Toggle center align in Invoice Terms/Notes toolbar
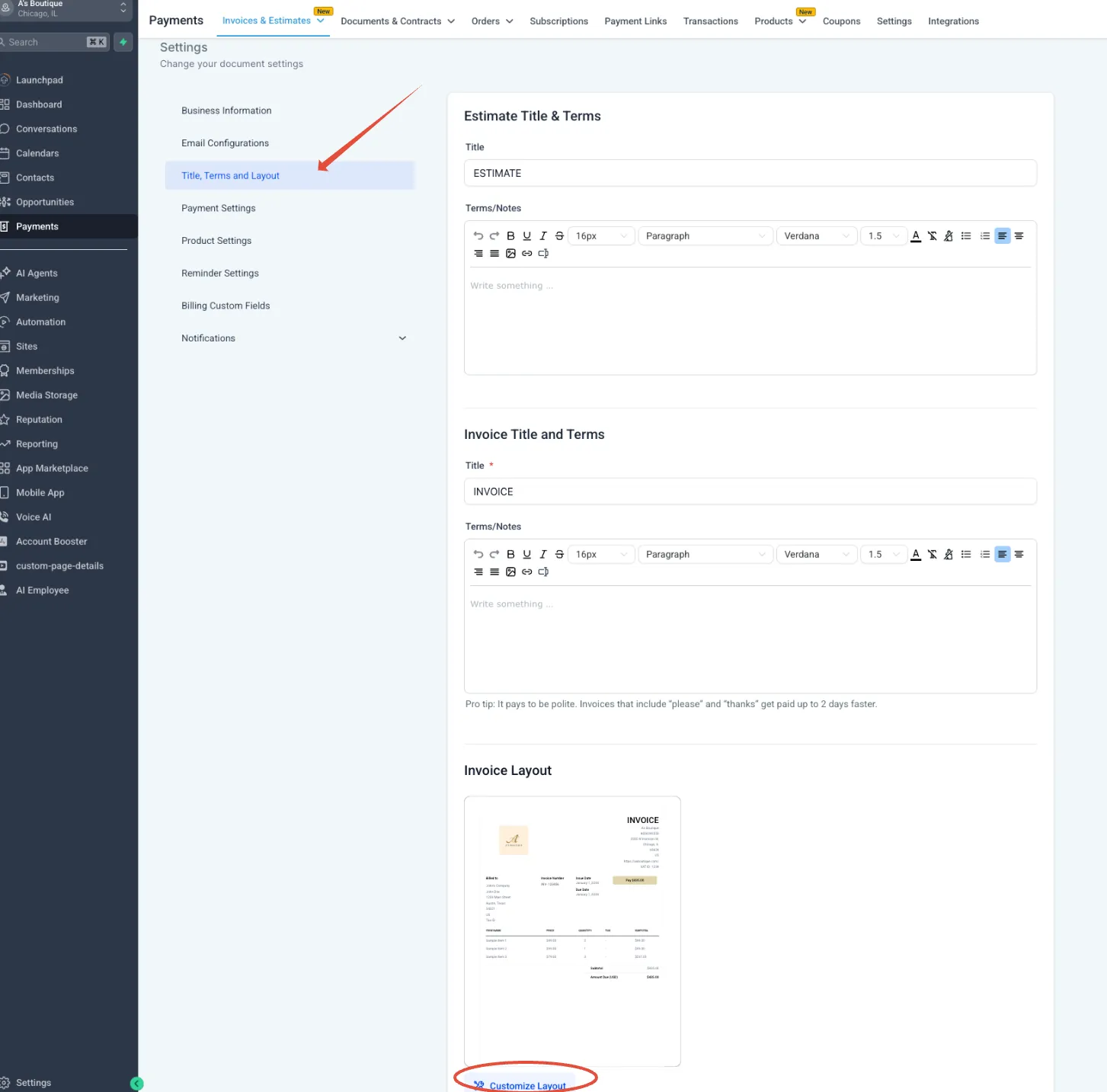 [1019, 555]
